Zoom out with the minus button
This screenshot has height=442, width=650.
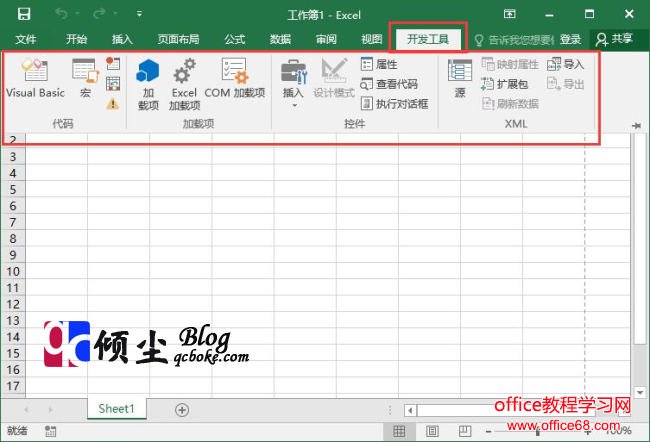click(489, 432)
